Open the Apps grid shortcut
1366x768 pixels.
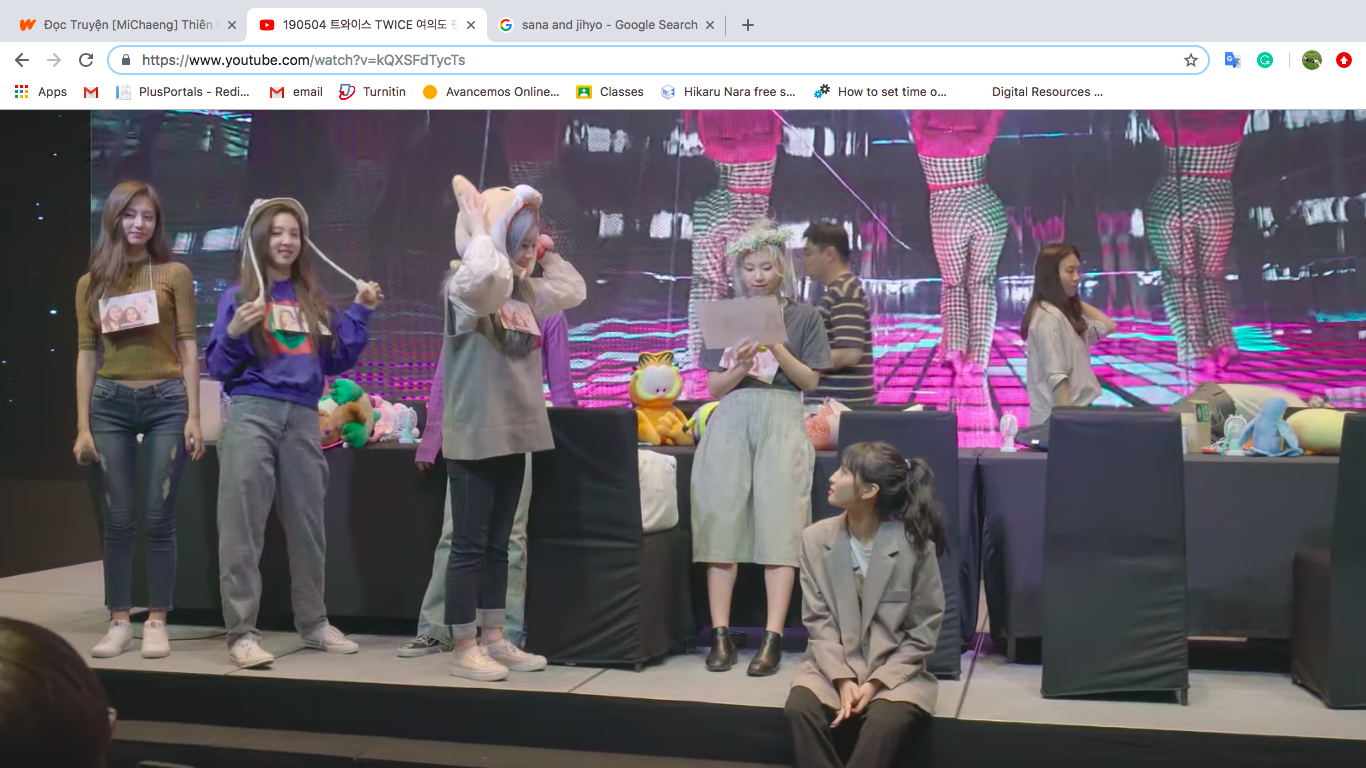click(x=40, y=92)
